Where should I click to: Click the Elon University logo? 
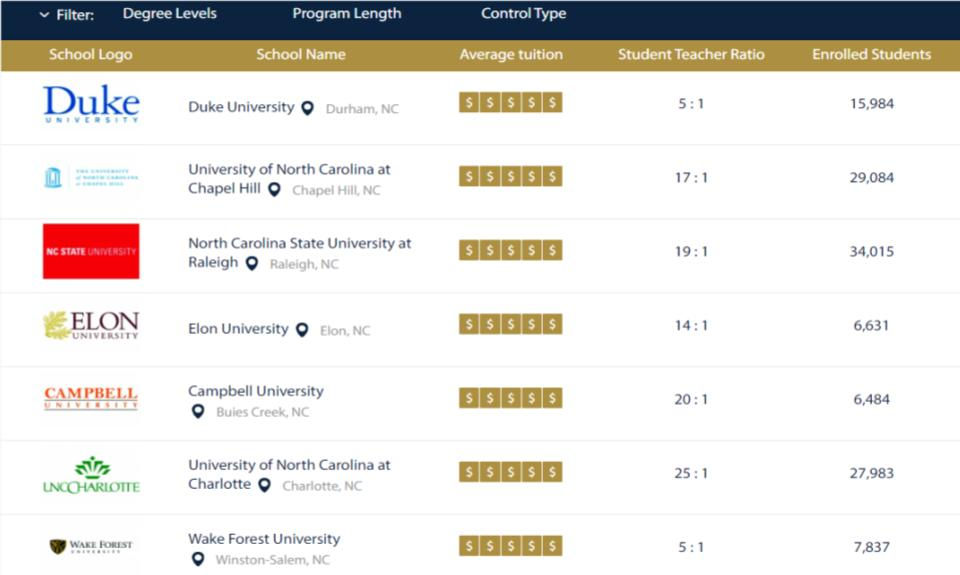pyautogui.click(x=91, y=325)
